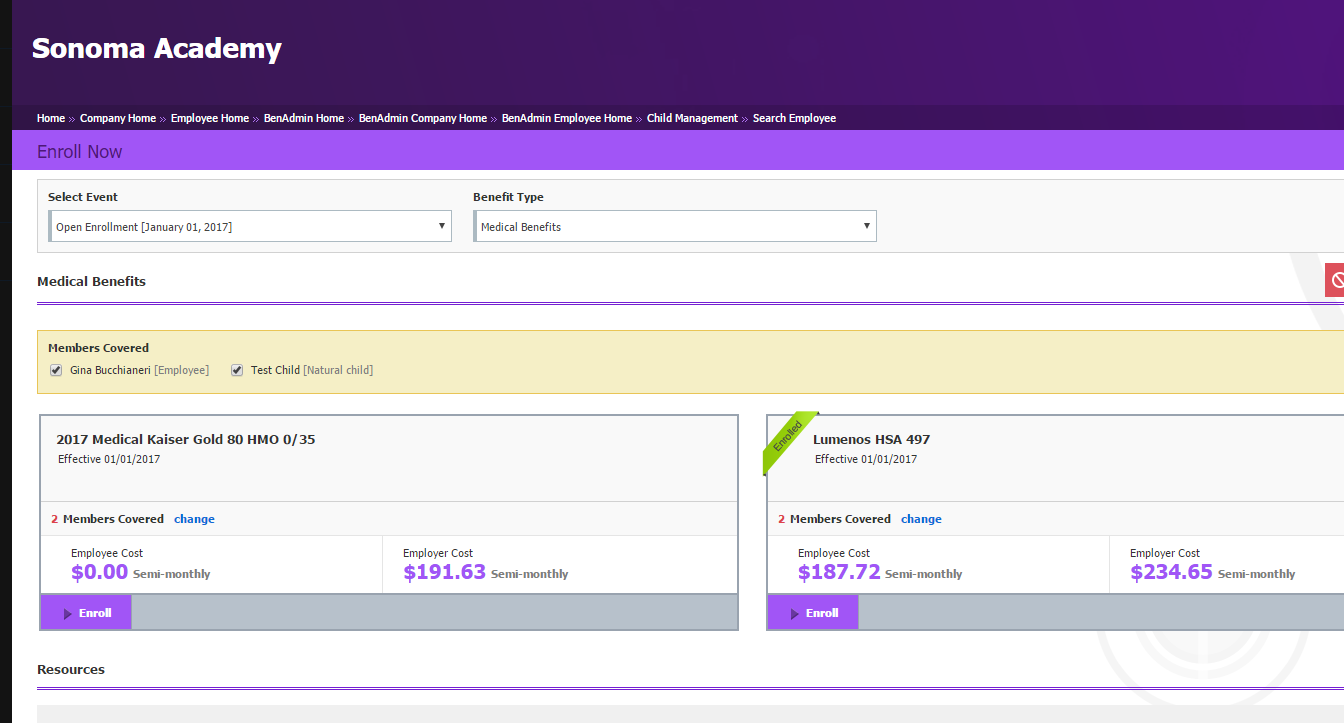Click the green Enrolled ribbon on Lumenos HSA
The image size is (1344, 723).
pyautogui.click(x=791, y=441)
